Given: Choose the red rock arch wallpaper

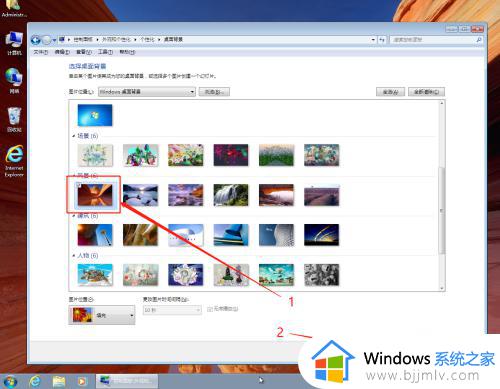Looking at the screenshot, I should pos(276,195).
